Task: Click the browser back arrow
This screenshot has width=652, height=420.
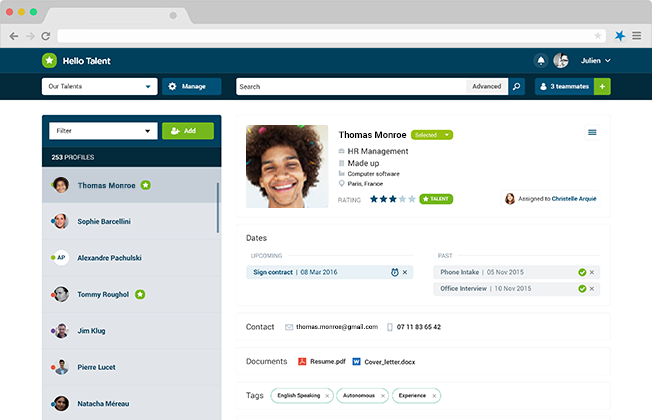Action: (x=14, y=36)
